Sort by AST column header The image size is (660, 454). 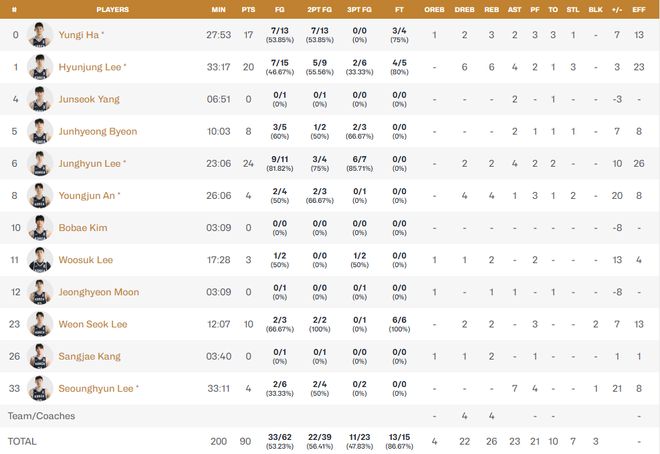pyautogui.click(x=514, y=9)
